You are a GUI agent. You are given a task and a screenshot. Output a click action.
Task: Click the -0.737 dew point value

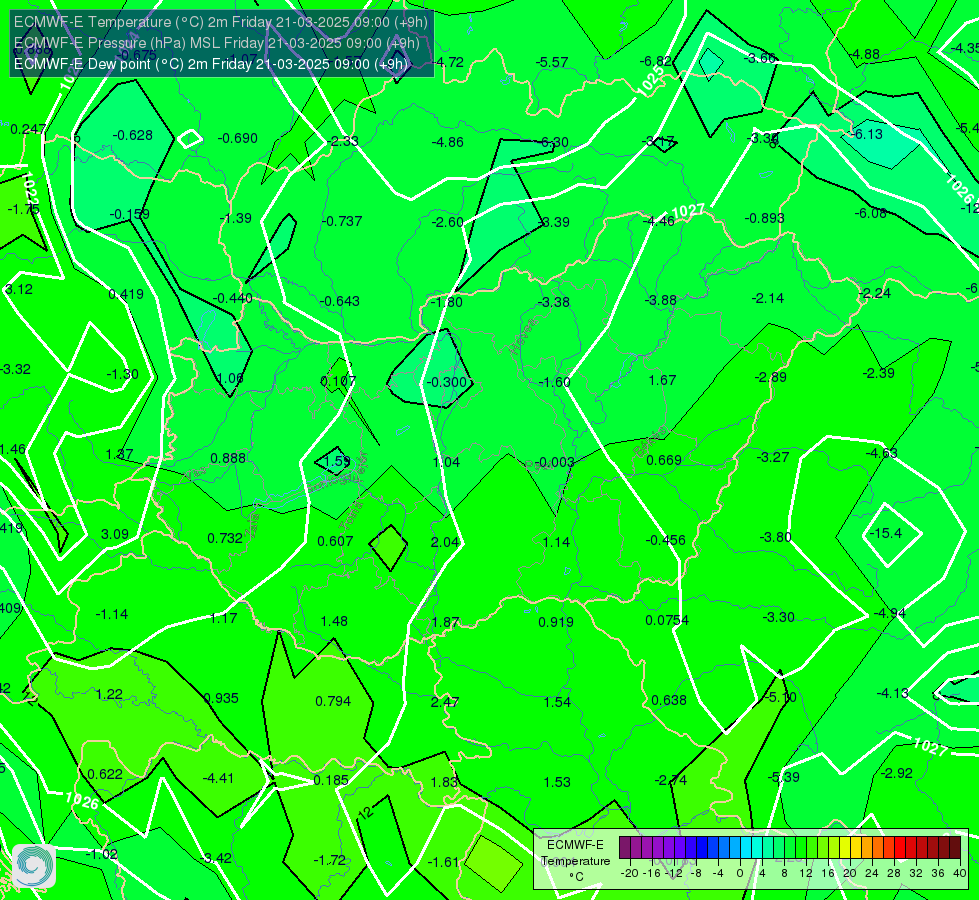pos(342,221)
